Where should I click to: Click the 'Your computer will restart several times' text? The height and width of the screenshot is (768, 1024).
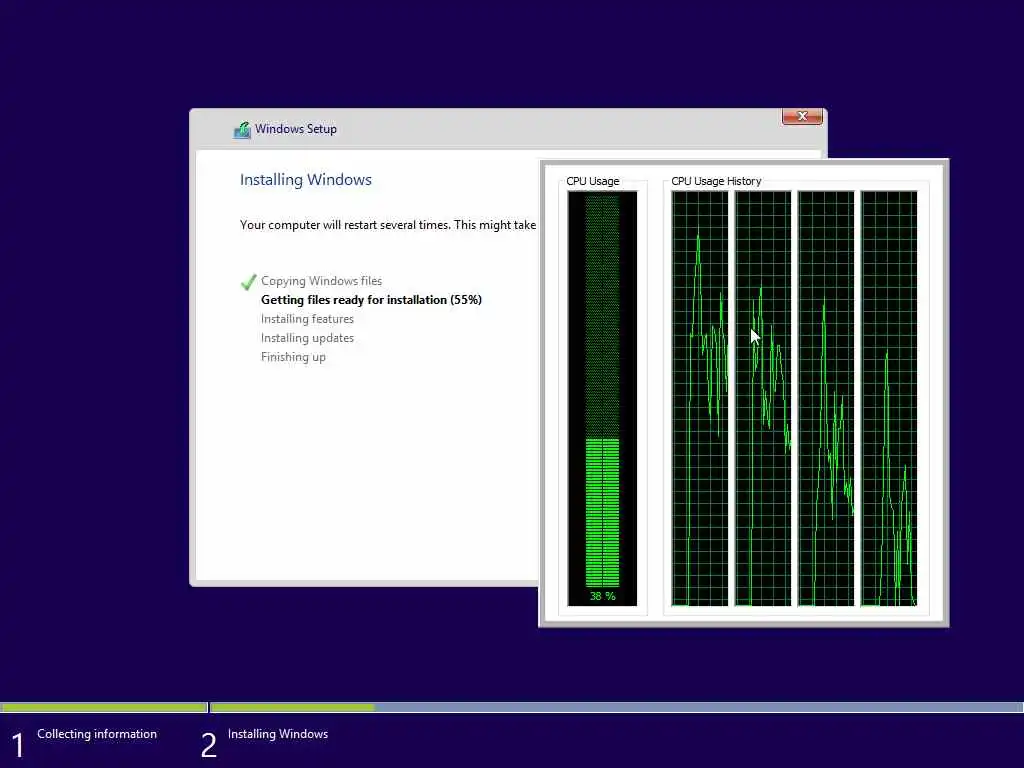(x=388, y=225)
